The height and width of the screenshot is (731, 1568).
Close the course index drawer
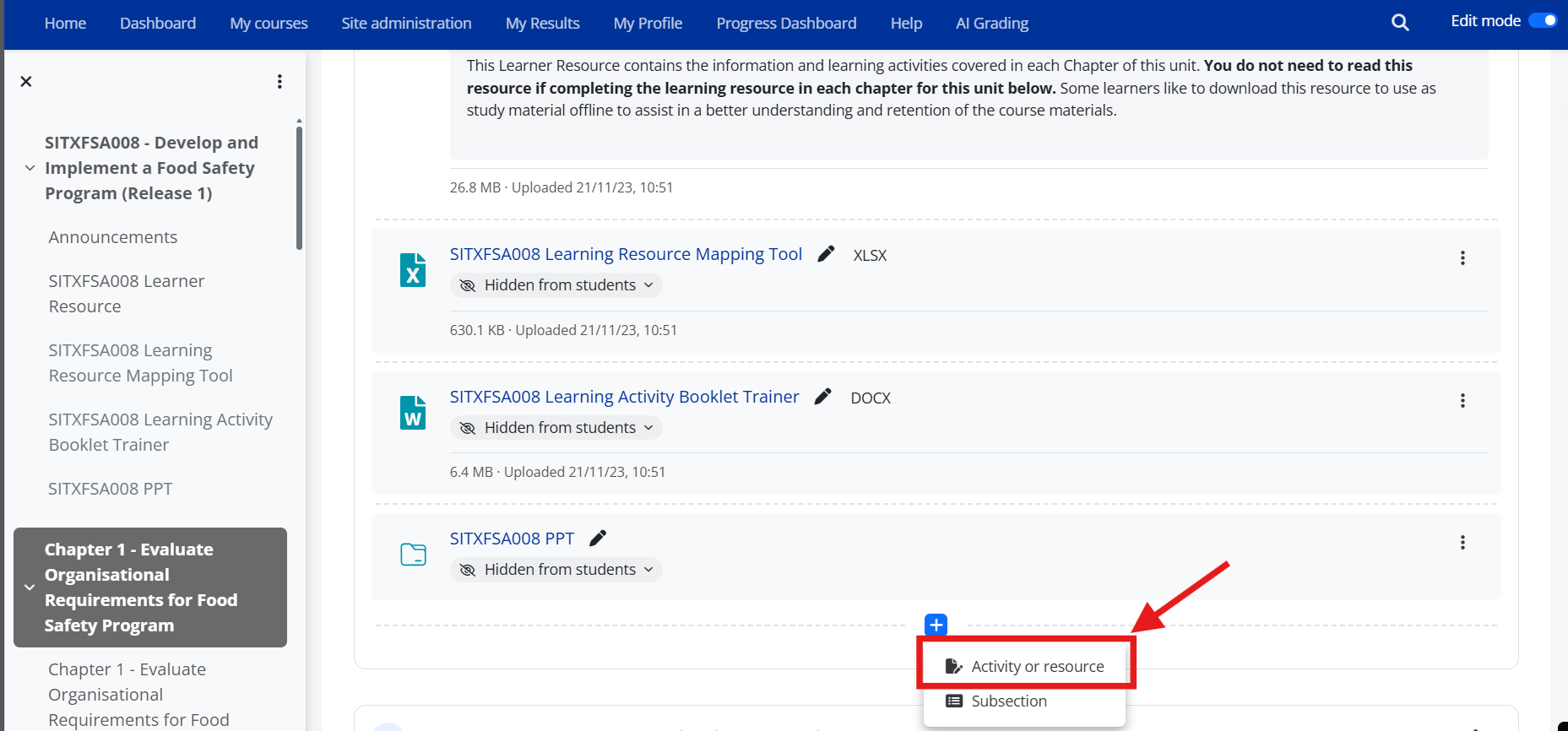(x=26, y=82)
